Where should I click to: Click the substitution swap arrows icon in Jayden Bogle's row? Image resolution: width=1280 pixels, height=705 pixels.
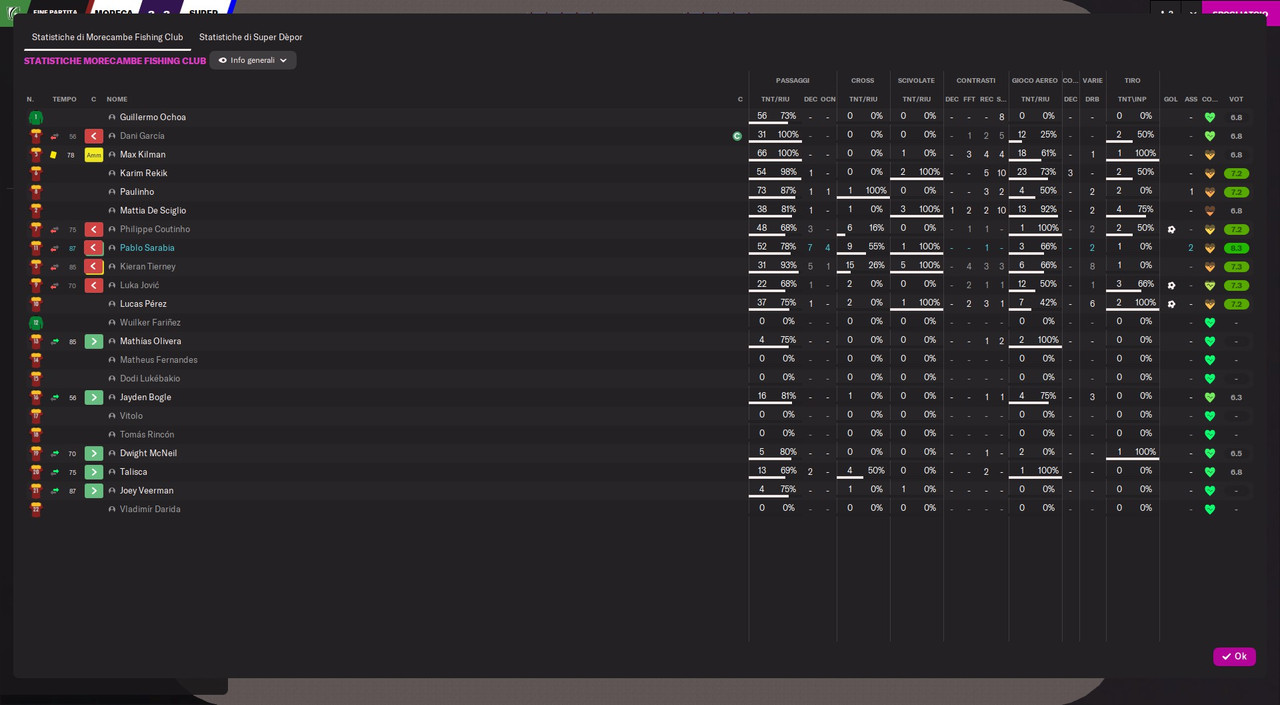pyautogui.click(x=55, y=397)
